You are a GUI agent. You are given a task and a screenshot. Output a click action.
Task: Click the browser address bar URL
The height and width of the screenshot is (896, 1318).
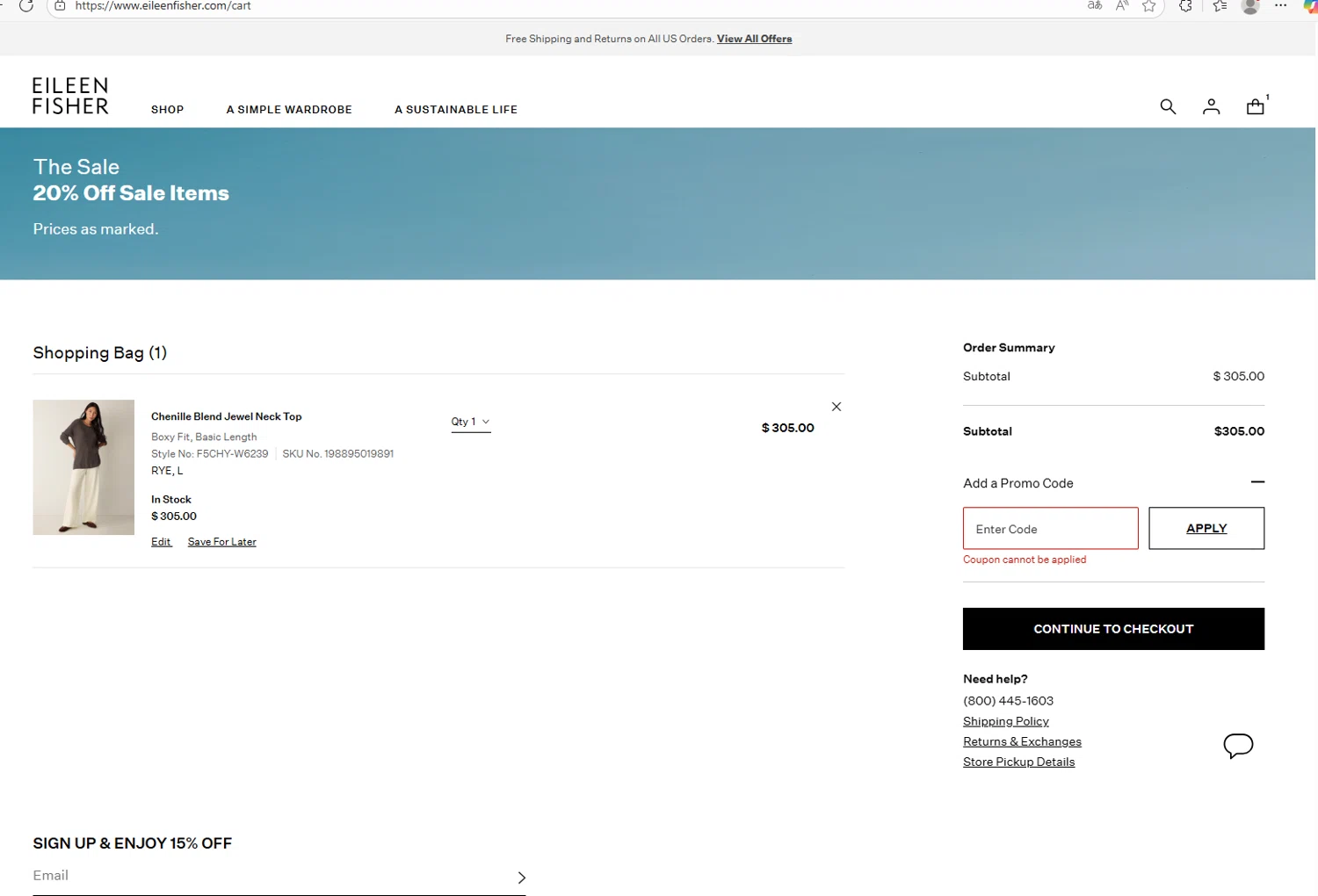coord(163,6)
